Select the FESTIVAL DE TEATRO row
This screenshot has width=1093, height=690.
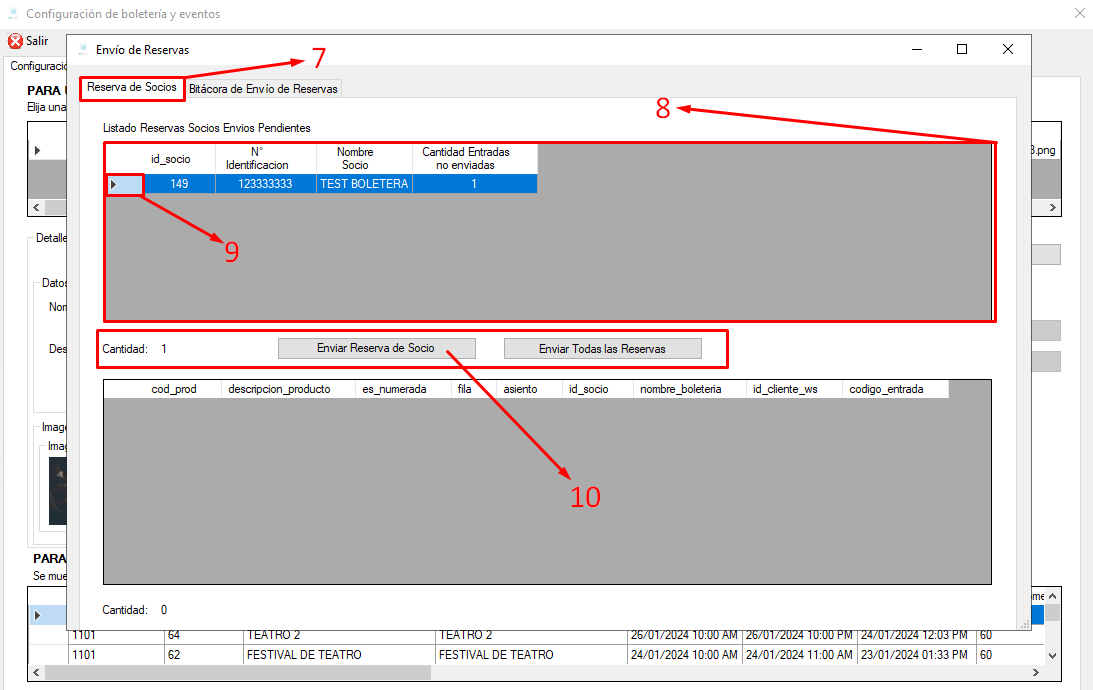point(537,654)
